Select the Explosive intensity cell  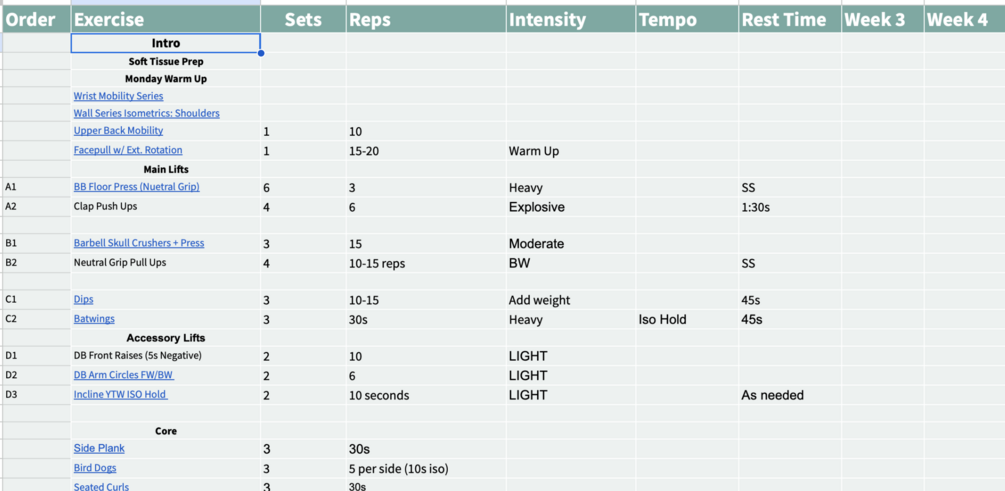point(571,207)
